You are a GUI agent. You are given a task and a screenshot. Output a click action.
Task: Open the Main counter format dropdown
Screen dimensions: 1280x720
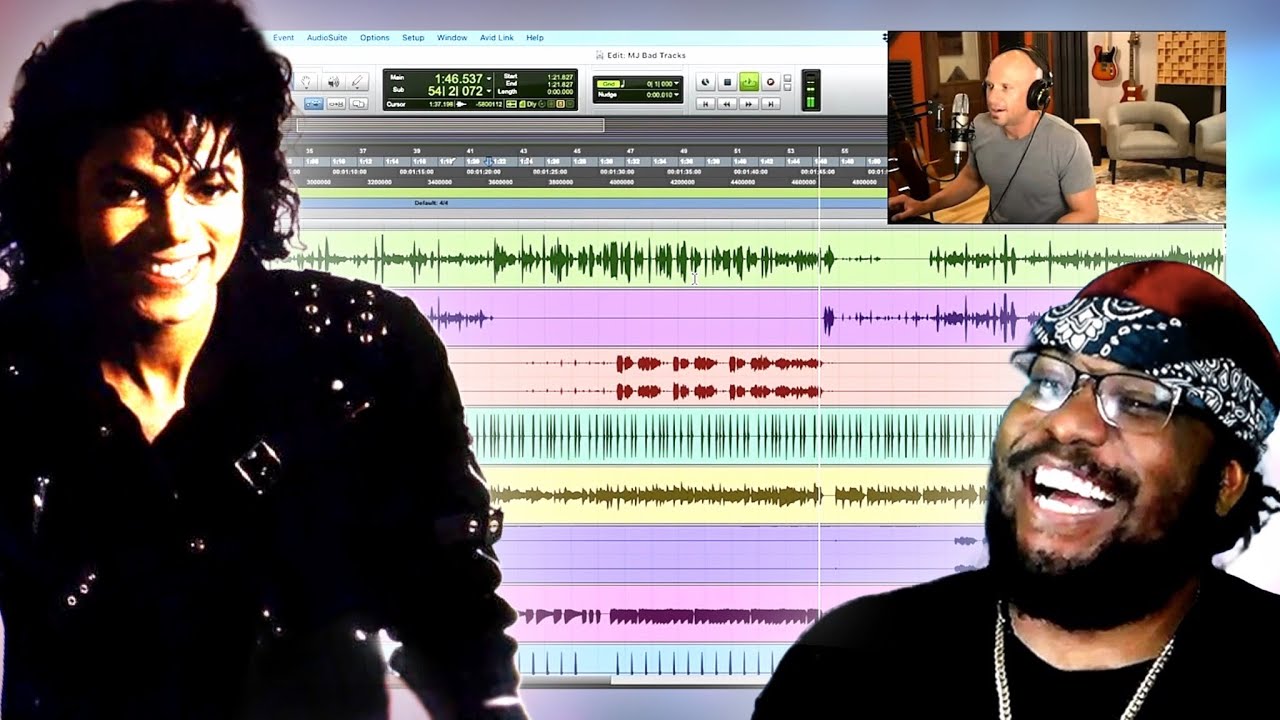489,79
